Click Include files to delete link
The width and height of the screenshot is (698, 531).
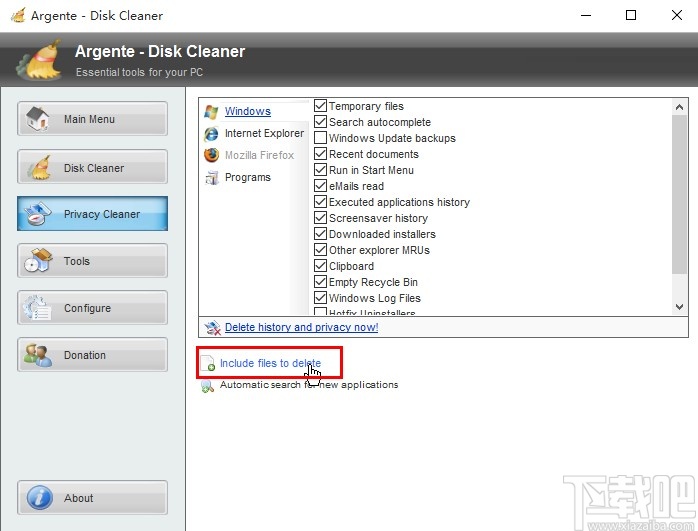[x=270, y=363]
